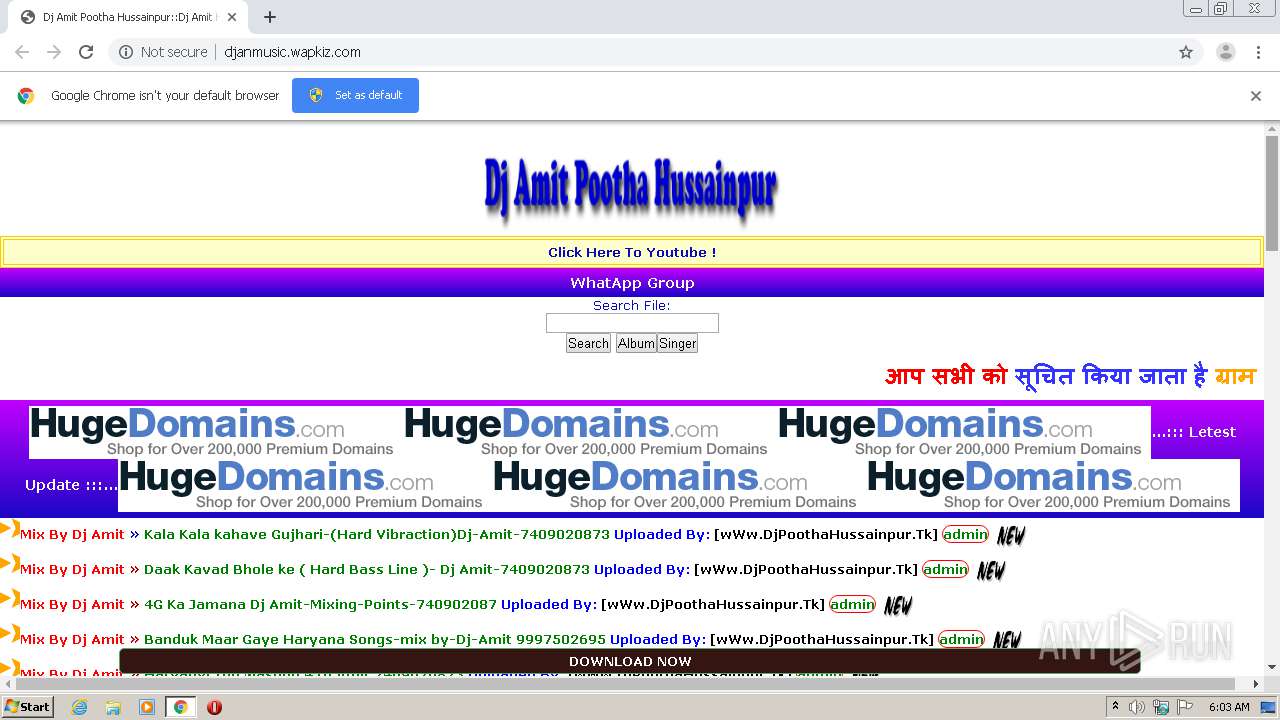Click first top-row HugeDomains banner ad
The width and height of the screenshot is (1280, 720).
point(216,432)
